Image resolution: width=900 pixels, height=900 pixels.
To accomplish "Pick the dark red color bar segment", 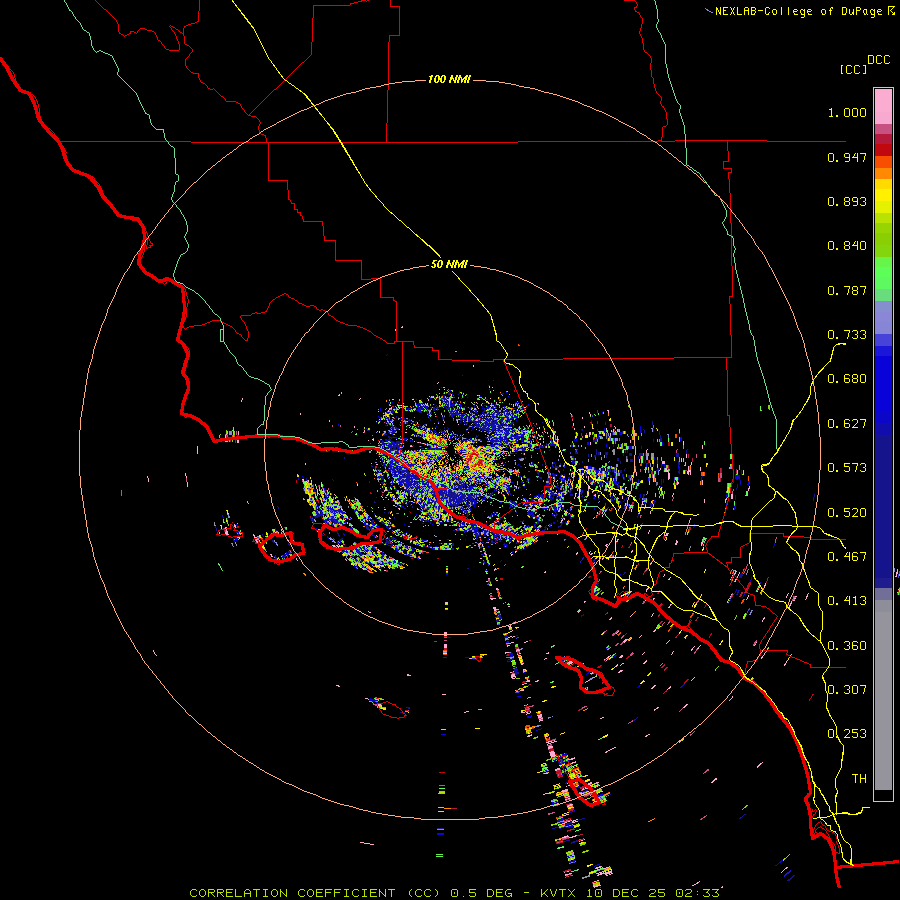I will [x=883, y=150].
